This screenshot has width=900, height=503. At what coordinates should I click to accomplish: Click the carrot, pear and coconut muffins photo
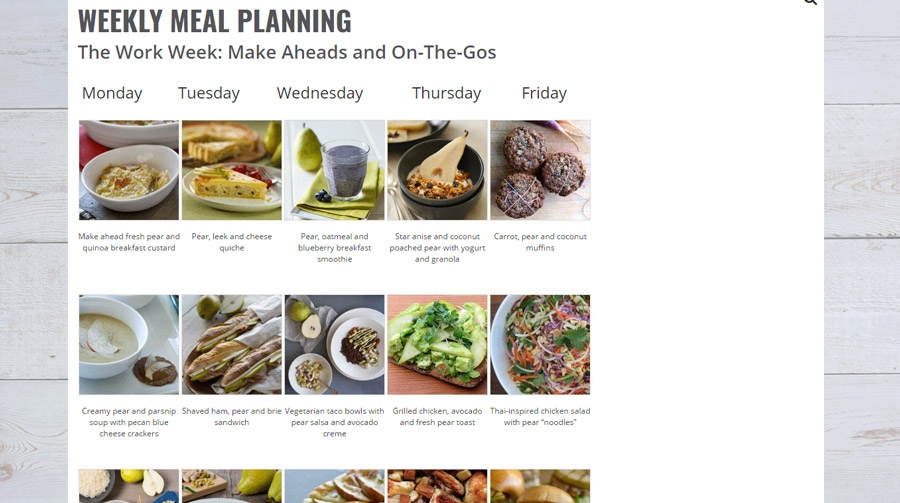click(540, 170)
